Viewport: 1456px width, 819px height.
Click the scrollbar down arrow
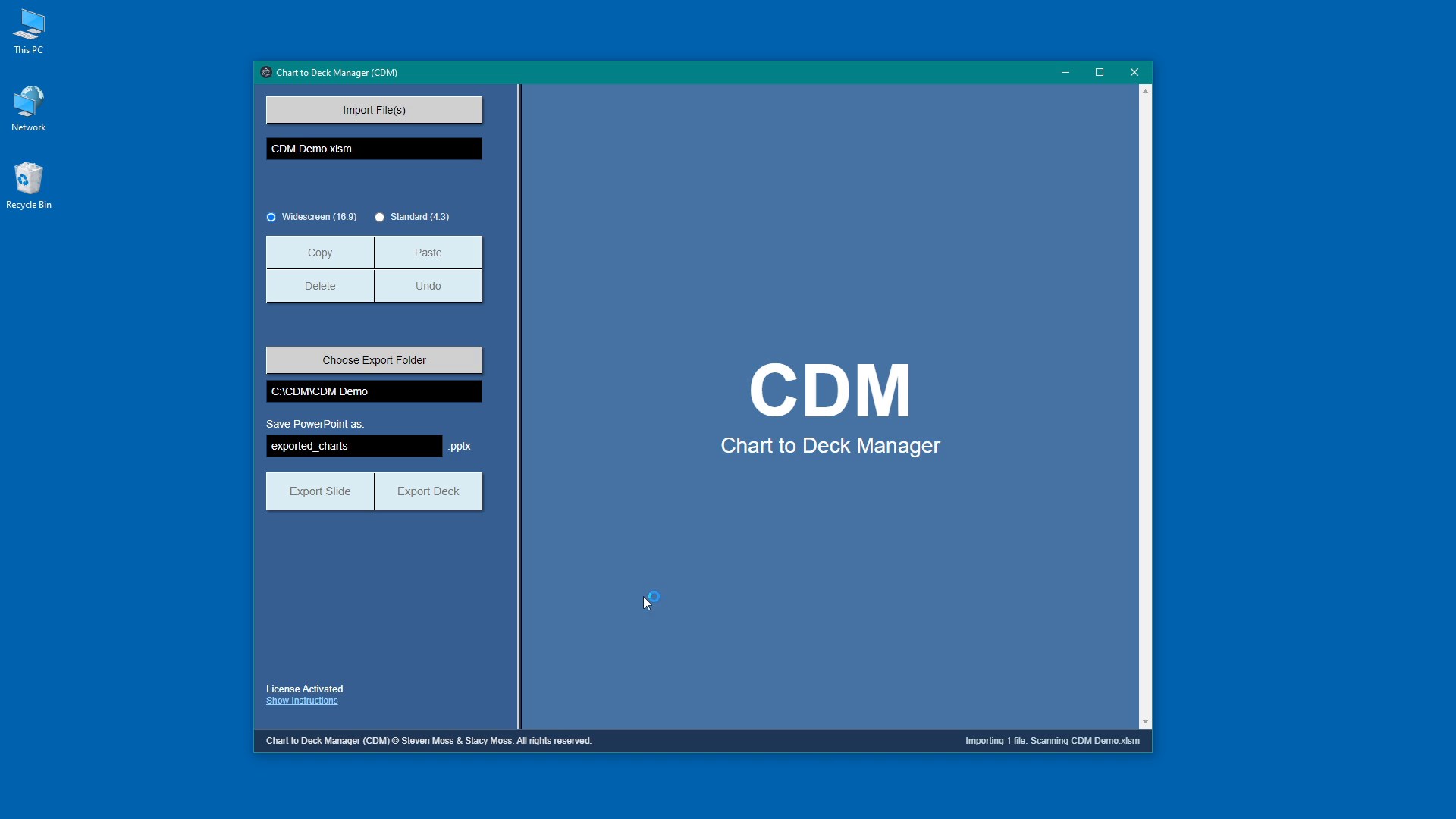1145,723
